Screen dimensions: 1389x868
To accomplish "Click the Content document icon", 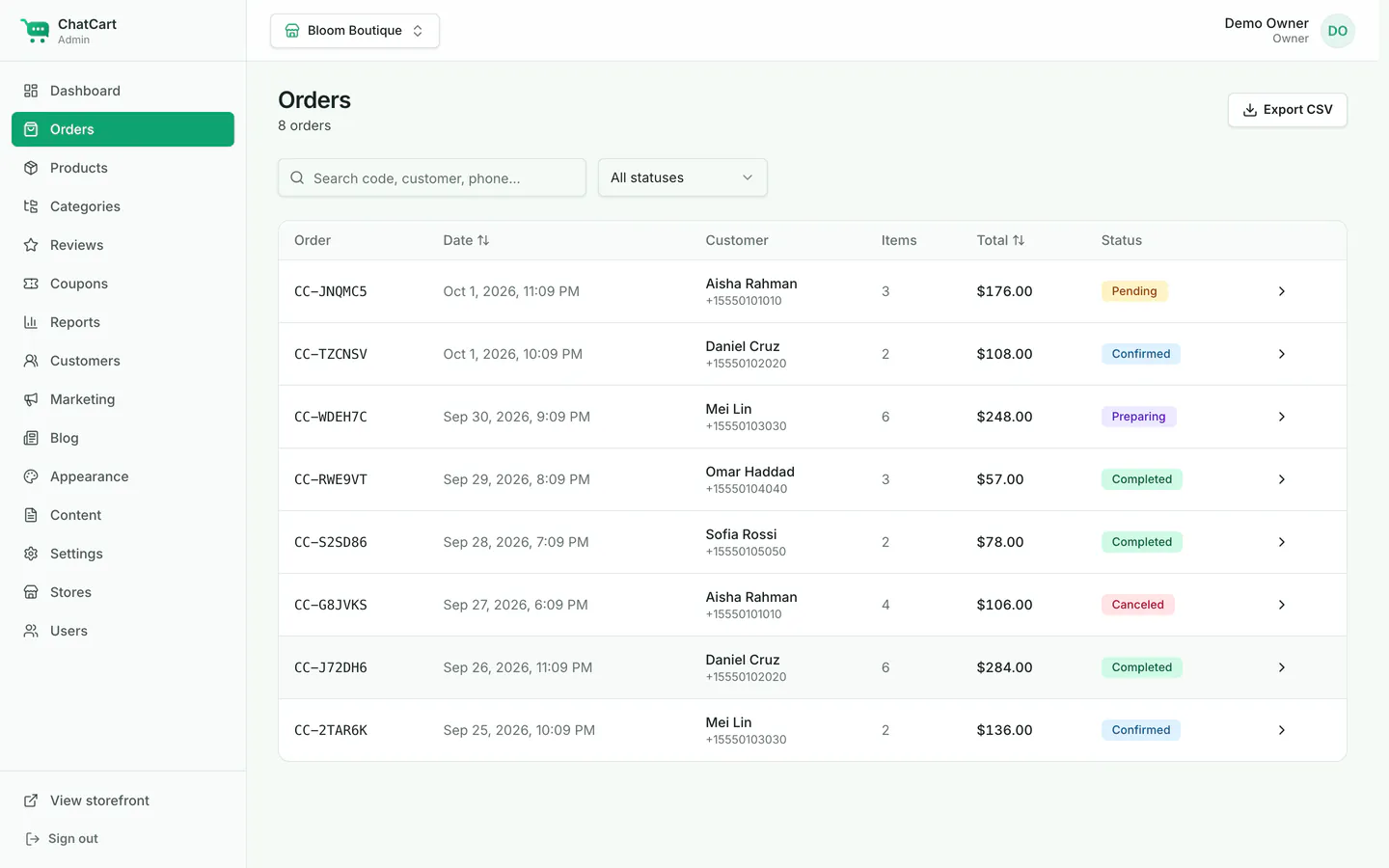I will pos(31,515).
